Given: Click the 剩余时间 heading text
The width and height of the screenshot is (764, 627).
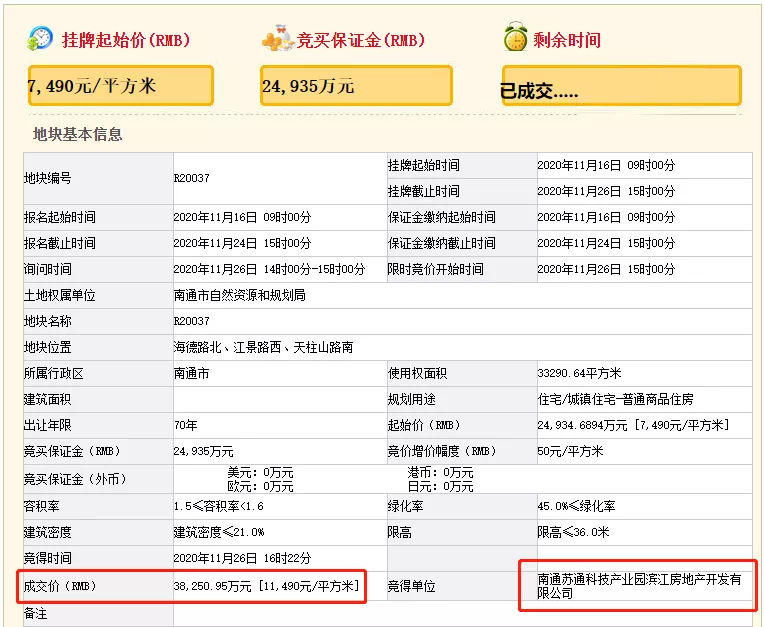Looking at the screenshot, I should (x=567, y=40).
